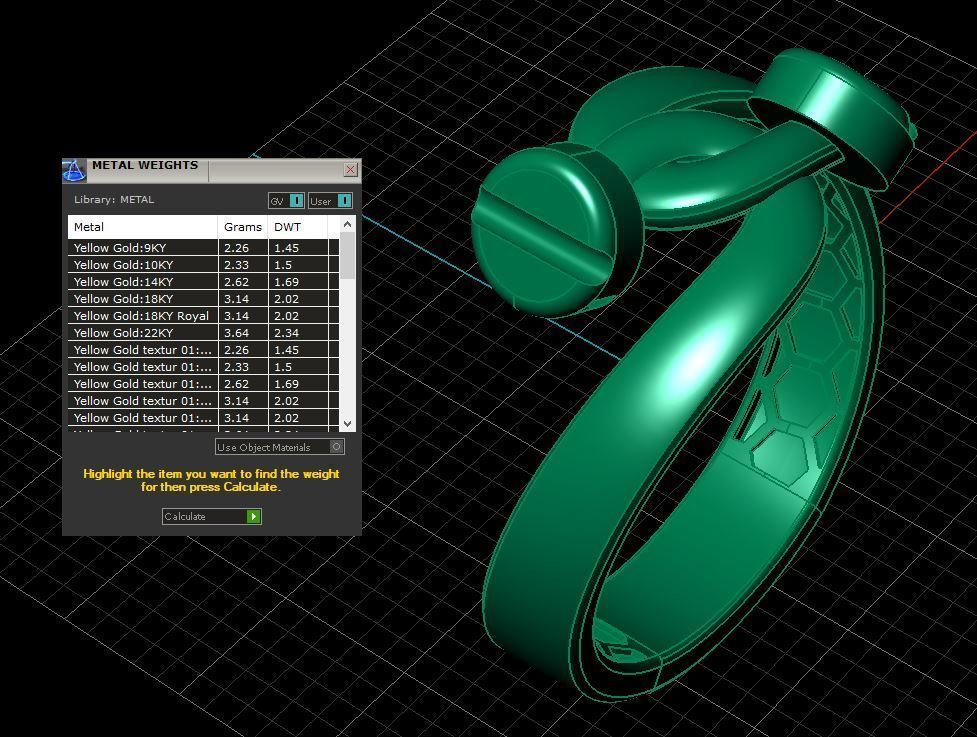
Task: Click Grams value 3.64 for Yellow Gold:22KY
Action: pos(237,333)
